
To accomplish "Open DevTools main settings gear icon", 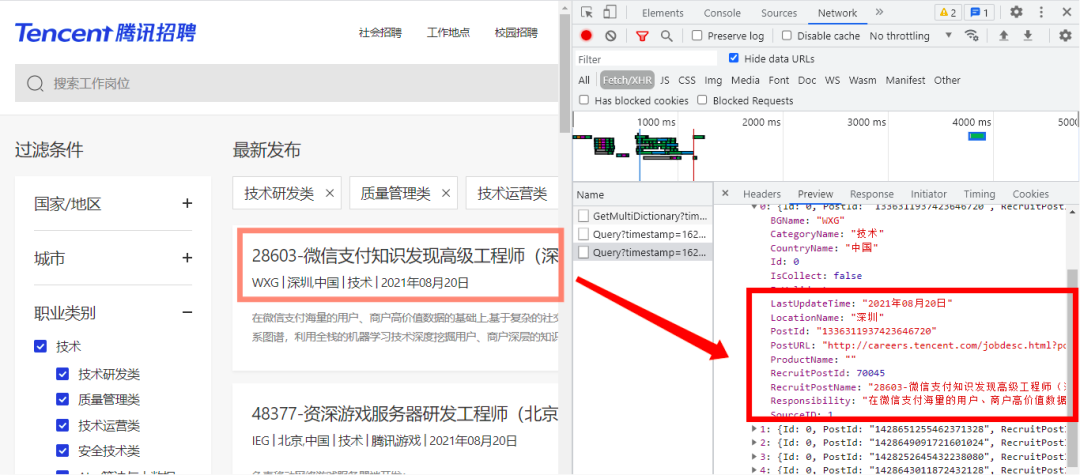I will 1016,12.
